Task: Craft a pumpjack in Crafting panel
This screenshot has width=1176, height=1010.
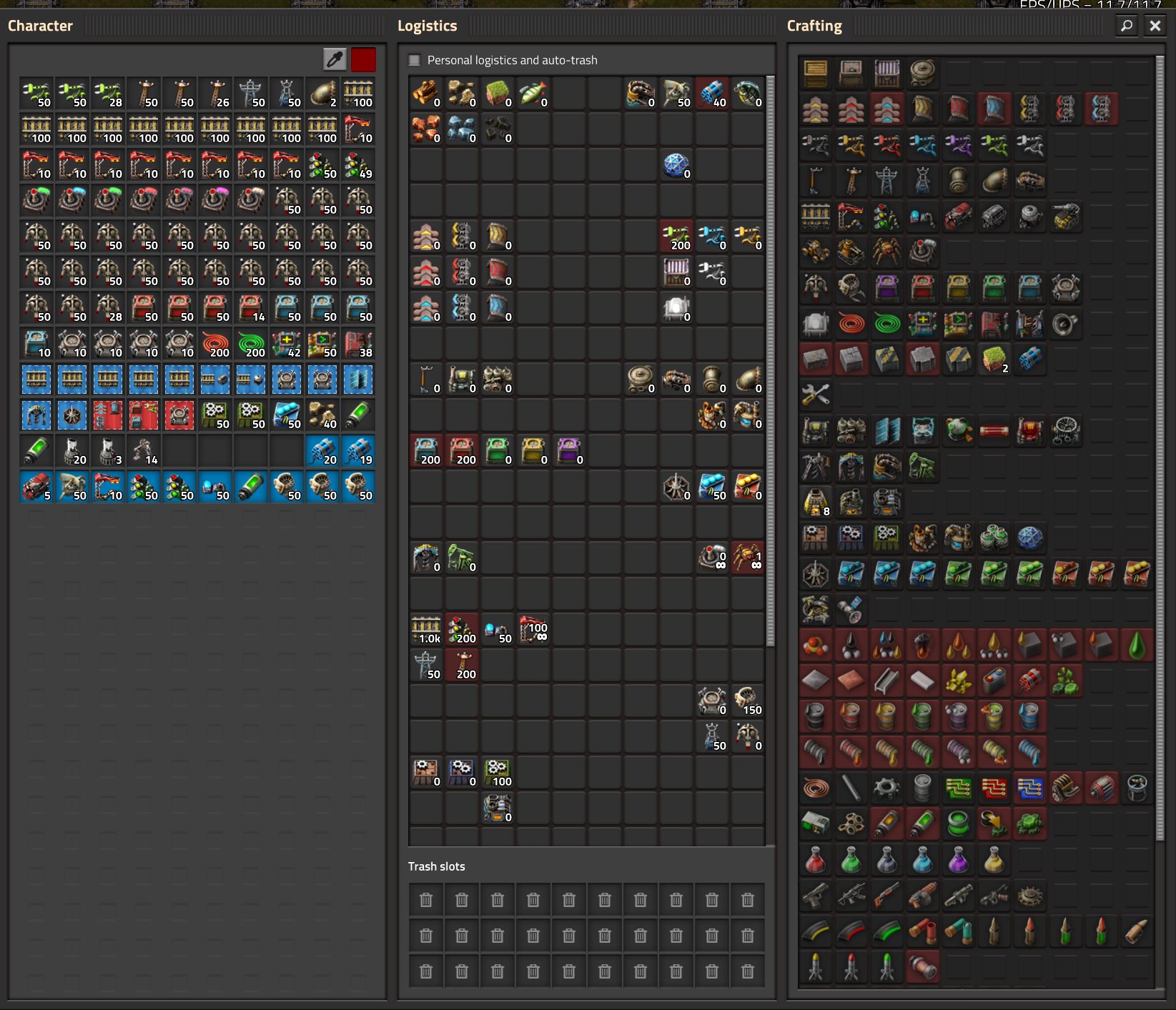Action: tap(923, 466)
